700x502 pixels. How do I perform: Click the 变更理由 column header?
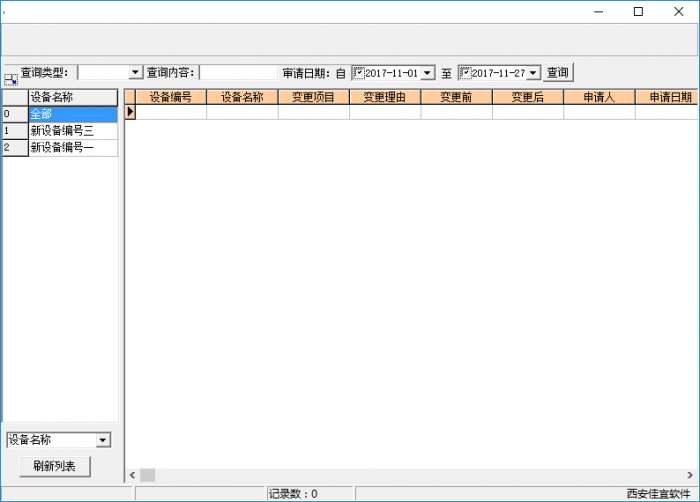(x=385, y=97)
